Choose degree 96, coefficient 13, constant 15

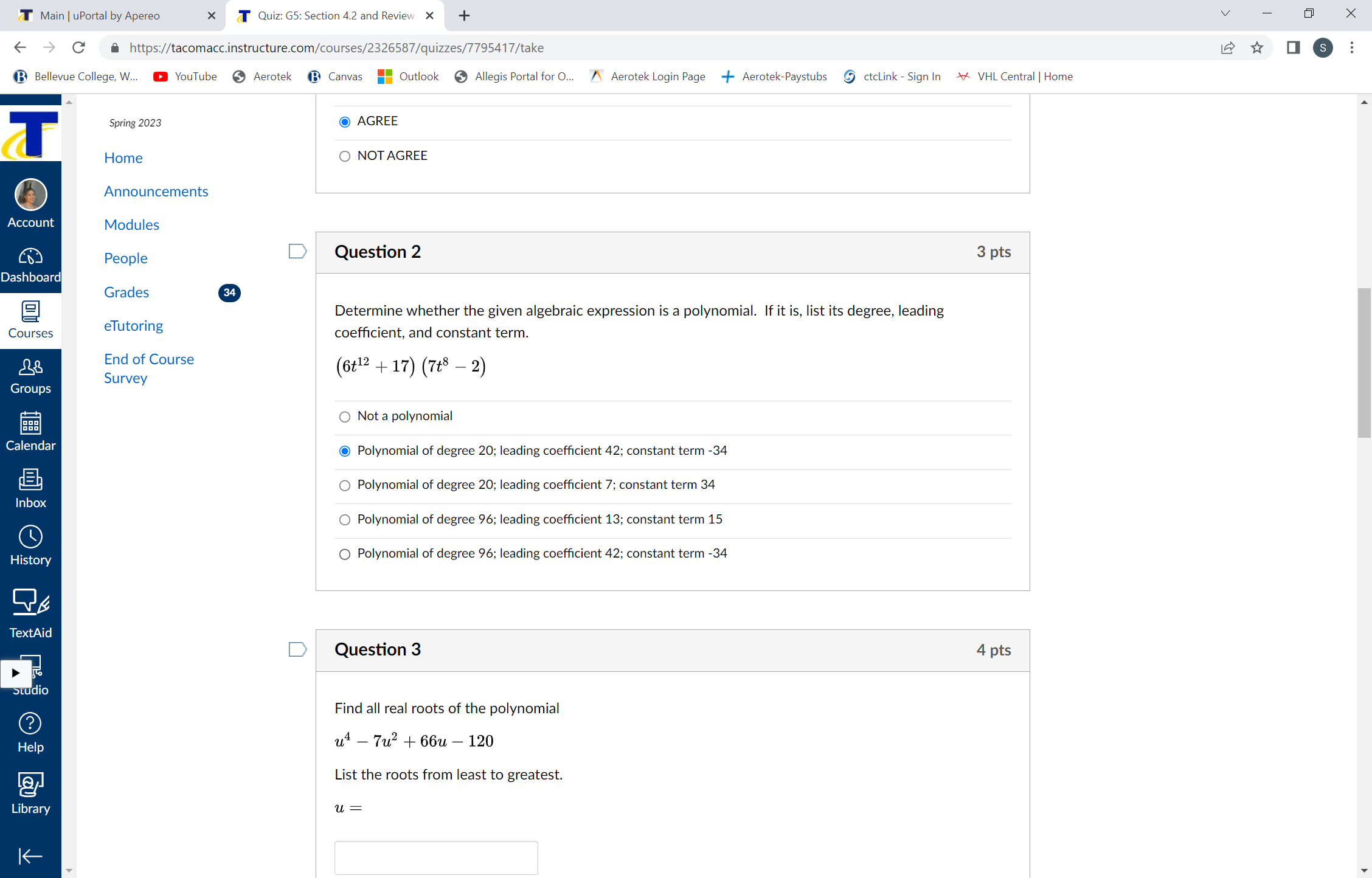[345, 520]
